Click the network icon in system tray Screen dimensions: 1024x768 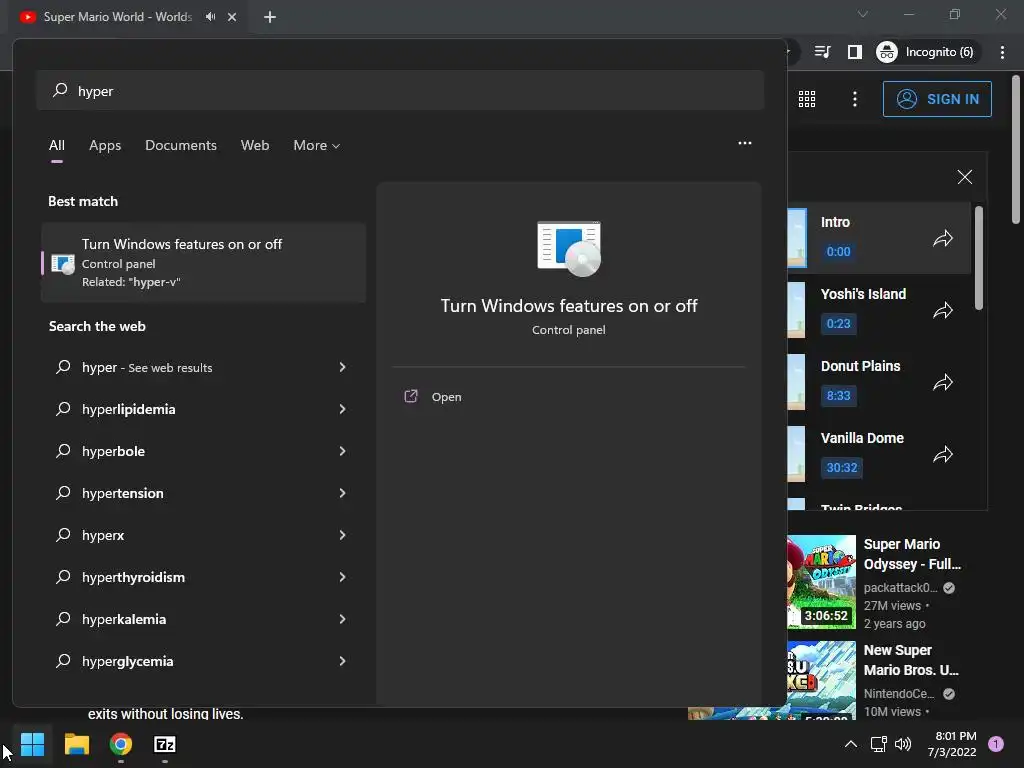coord(878,744)
